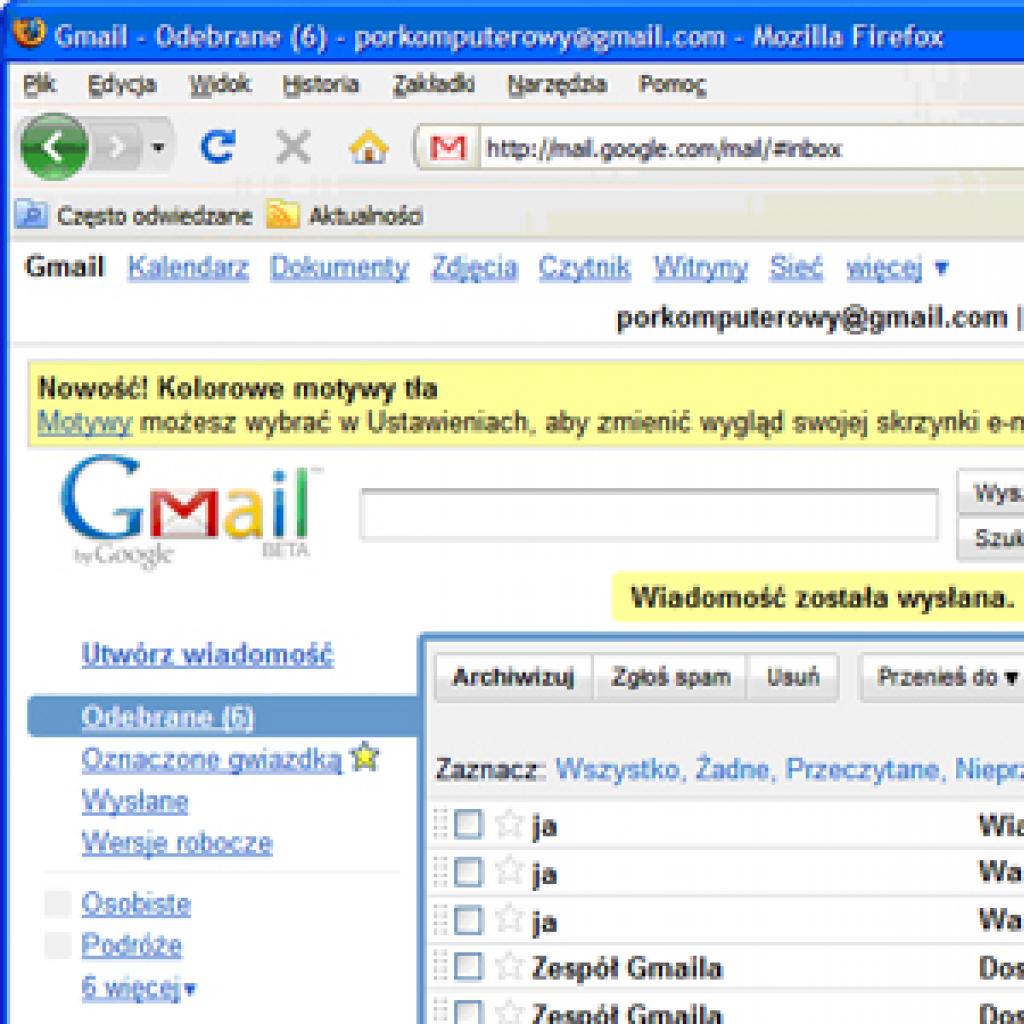Click the greyed Forward navigation arrow
The height and width of the screenshot is (1024, 1024).
click(117, 148)
